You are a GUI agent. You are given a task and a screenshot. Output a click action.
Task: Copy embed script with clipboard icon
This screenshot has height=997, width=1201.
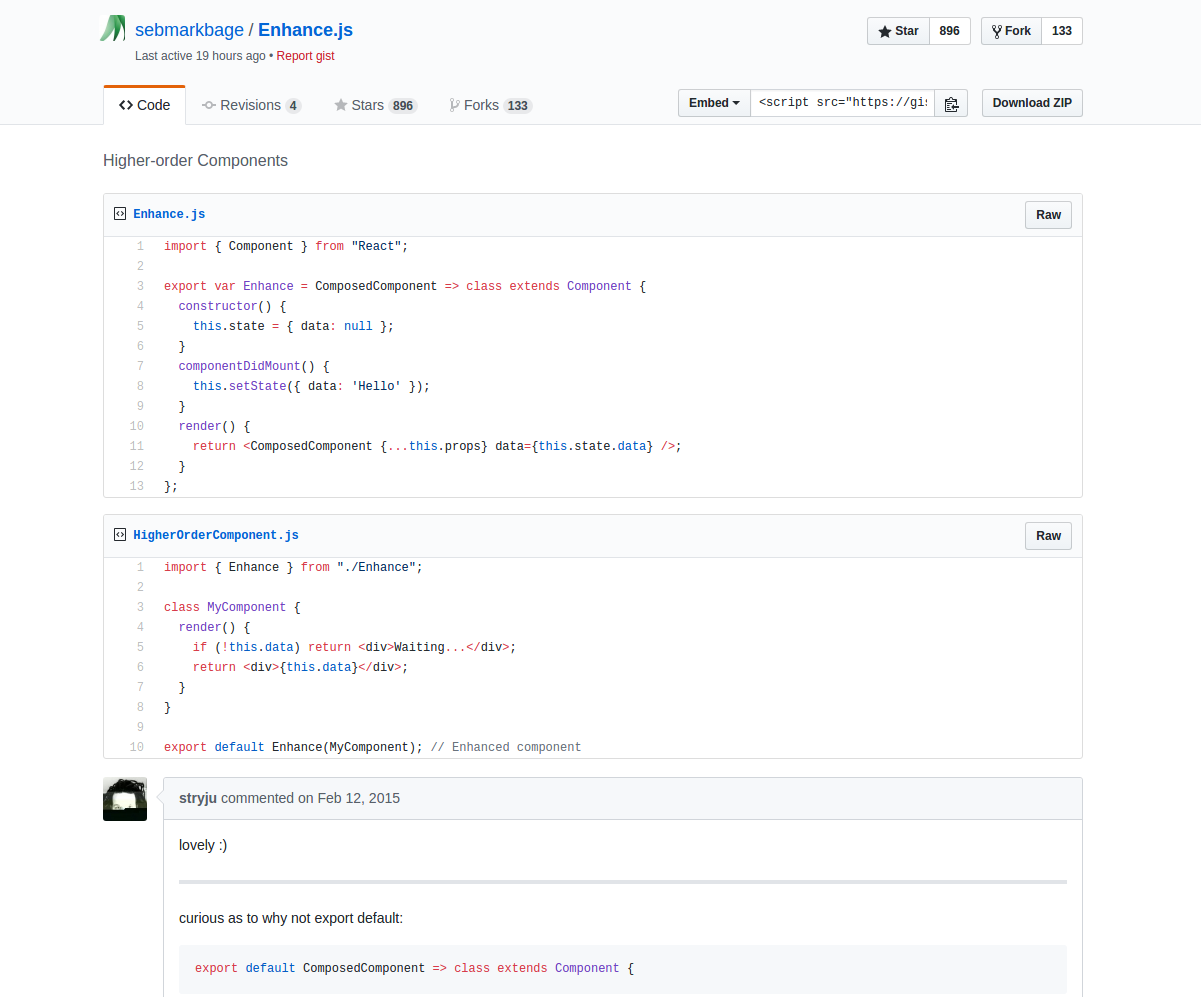click(951, 104)
